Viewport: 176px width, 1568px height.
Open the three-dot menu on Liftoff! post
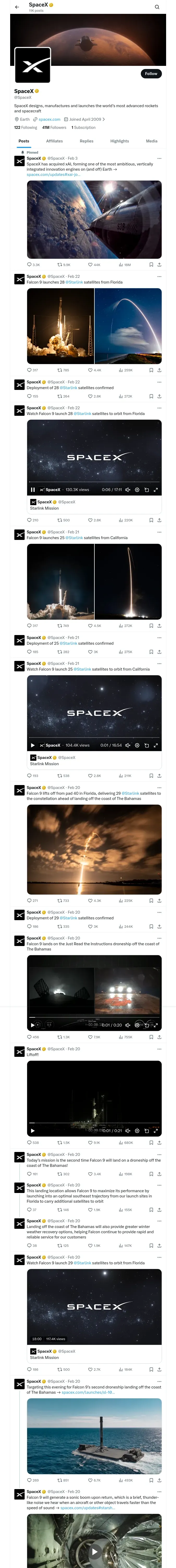point(160,1049)
